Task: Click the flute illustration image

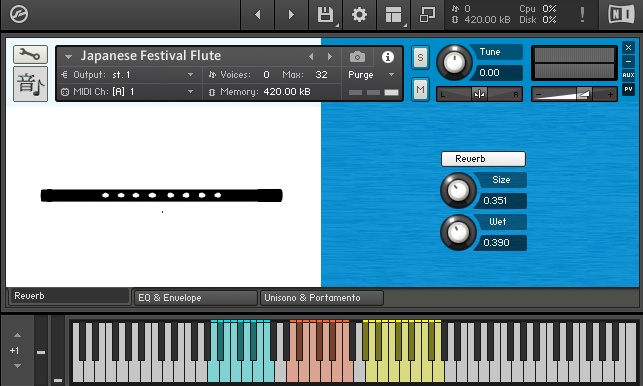Action: click(x=162, y=195)
